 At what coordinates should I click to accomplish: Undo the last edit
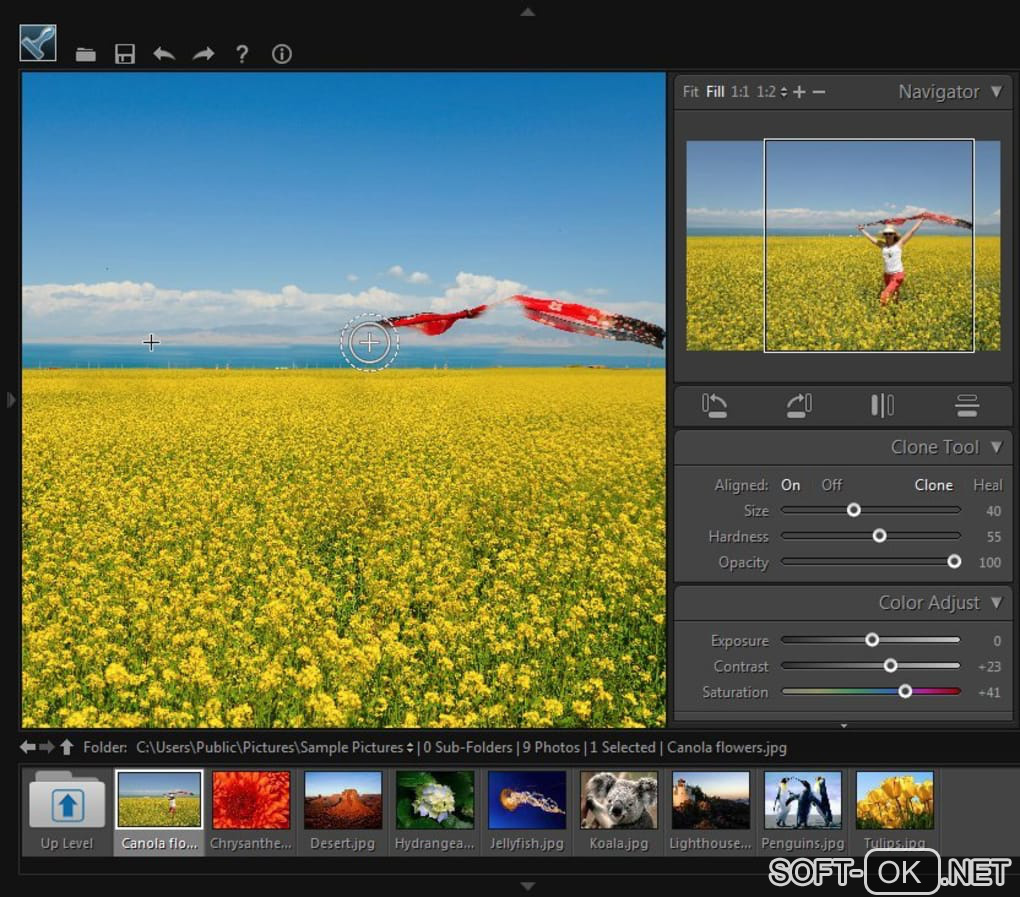point(164,54)
